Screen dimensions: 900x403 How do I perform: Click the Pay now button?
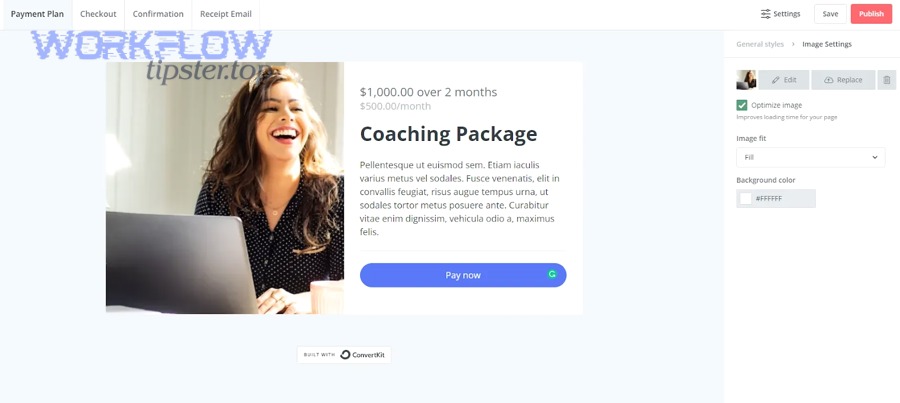point(463,275)
